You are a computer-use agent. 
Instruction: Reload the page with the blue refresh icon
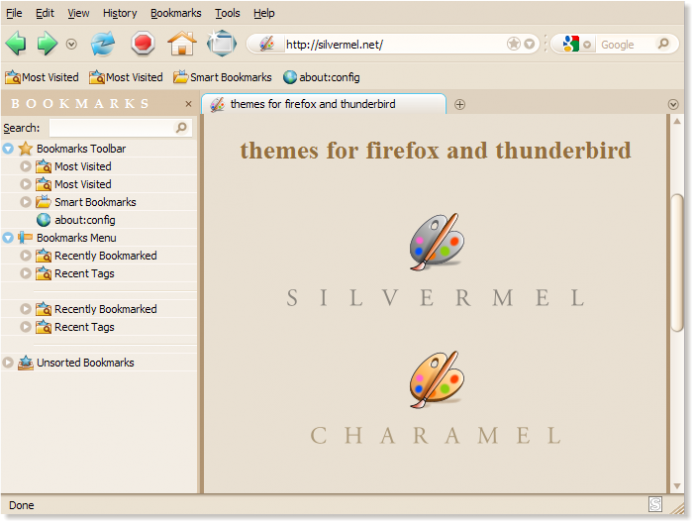(x=102, y=44)
